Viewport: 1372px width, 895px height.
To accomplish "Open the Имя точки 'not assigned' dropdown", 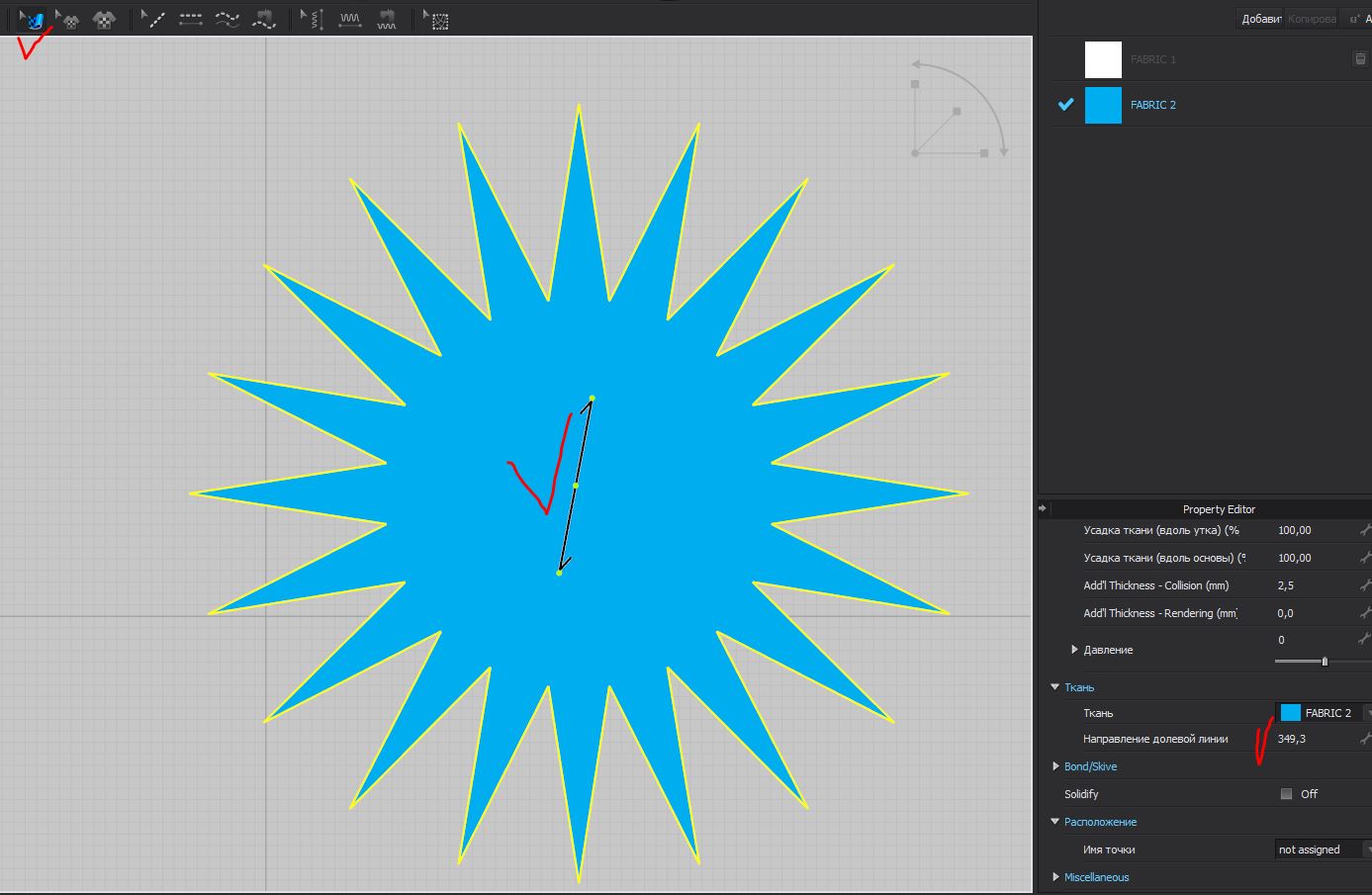I will pyautogui.click(x=1324, y=850).
